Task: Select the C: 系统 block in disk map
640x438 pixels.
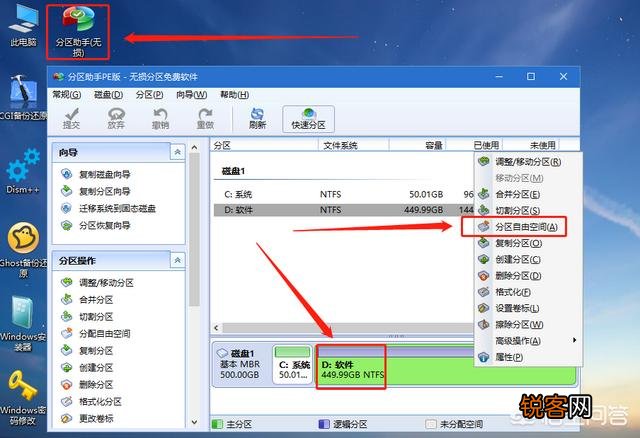Action: pyautogui.click(x=293, y=365)
